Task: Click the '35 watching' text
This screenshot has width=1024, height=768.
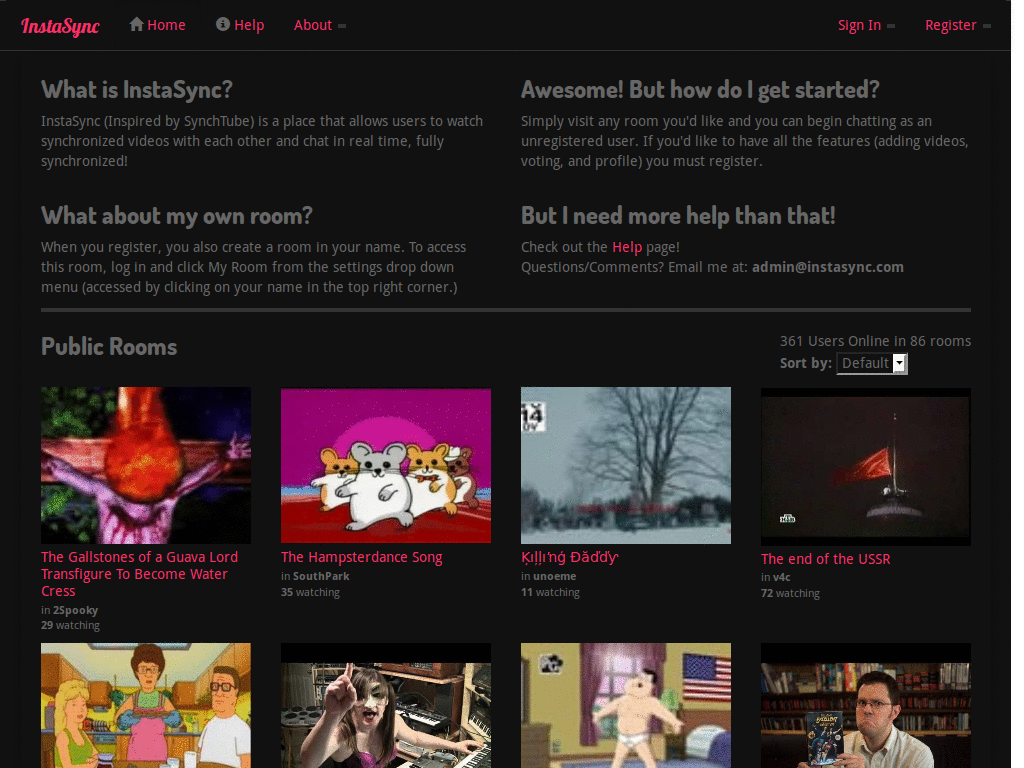Action: pyautogui.click(x=310, y=592)
